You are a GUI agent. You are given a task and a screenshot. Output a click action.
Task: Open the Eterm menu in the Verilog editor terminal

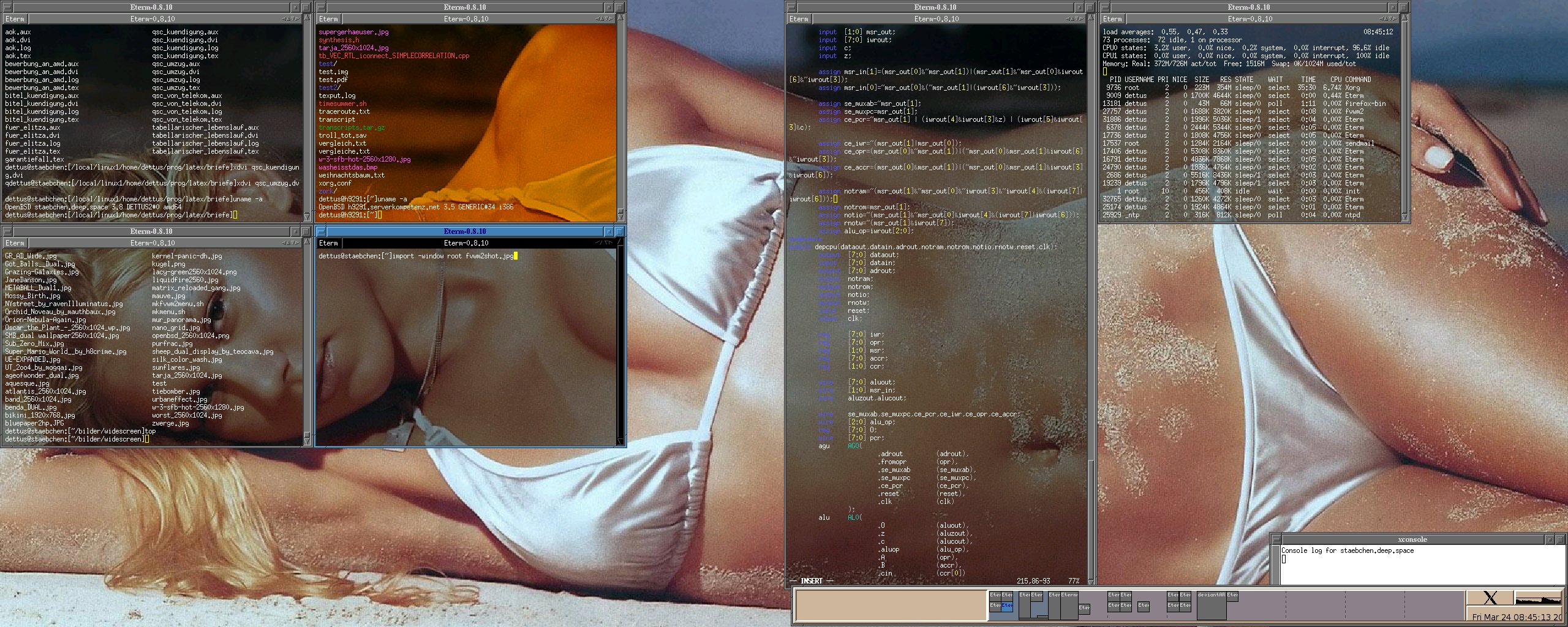tap(799, 19)
